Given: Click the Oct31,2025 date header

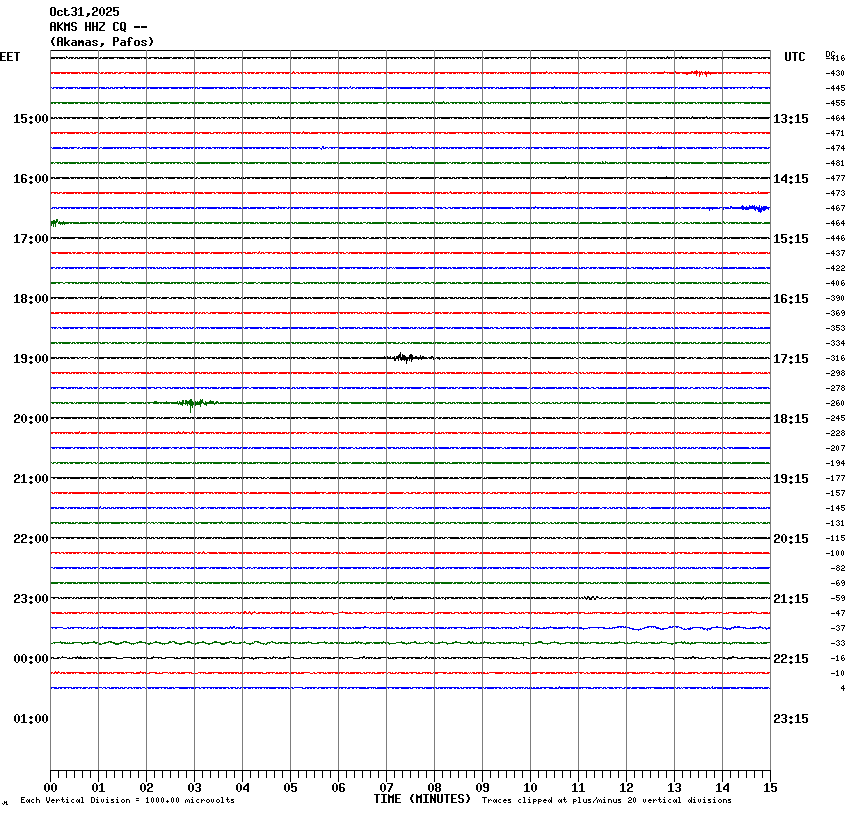Looking at the screenshot, I should pos(84,12).
